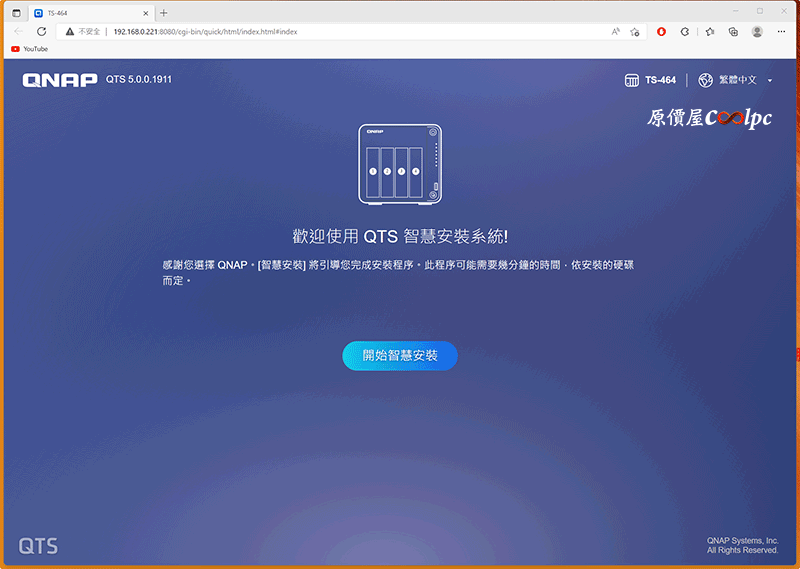This screenshot has height=569, width=800.
Task: Click the QNAP Systems, Inc. copyright text
Action: click(742, 546)
